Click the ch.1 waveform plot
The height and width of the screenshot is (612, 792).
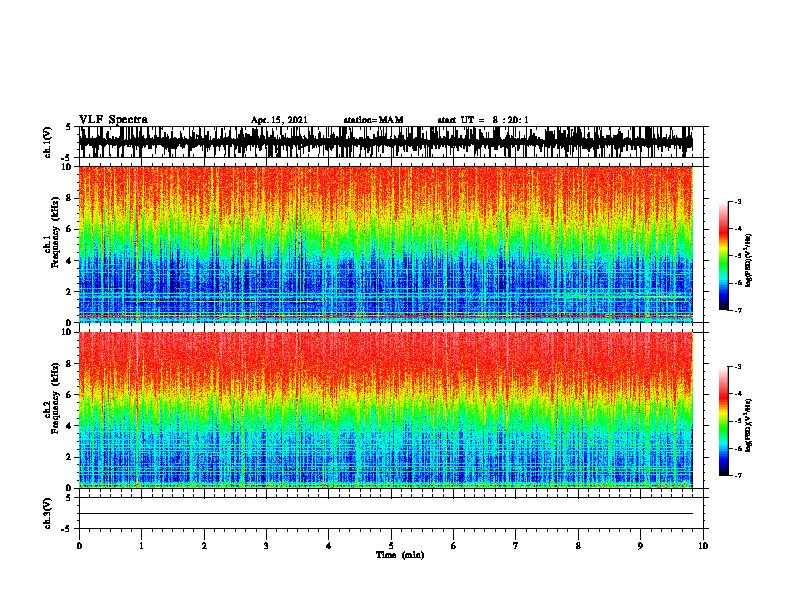386,142
